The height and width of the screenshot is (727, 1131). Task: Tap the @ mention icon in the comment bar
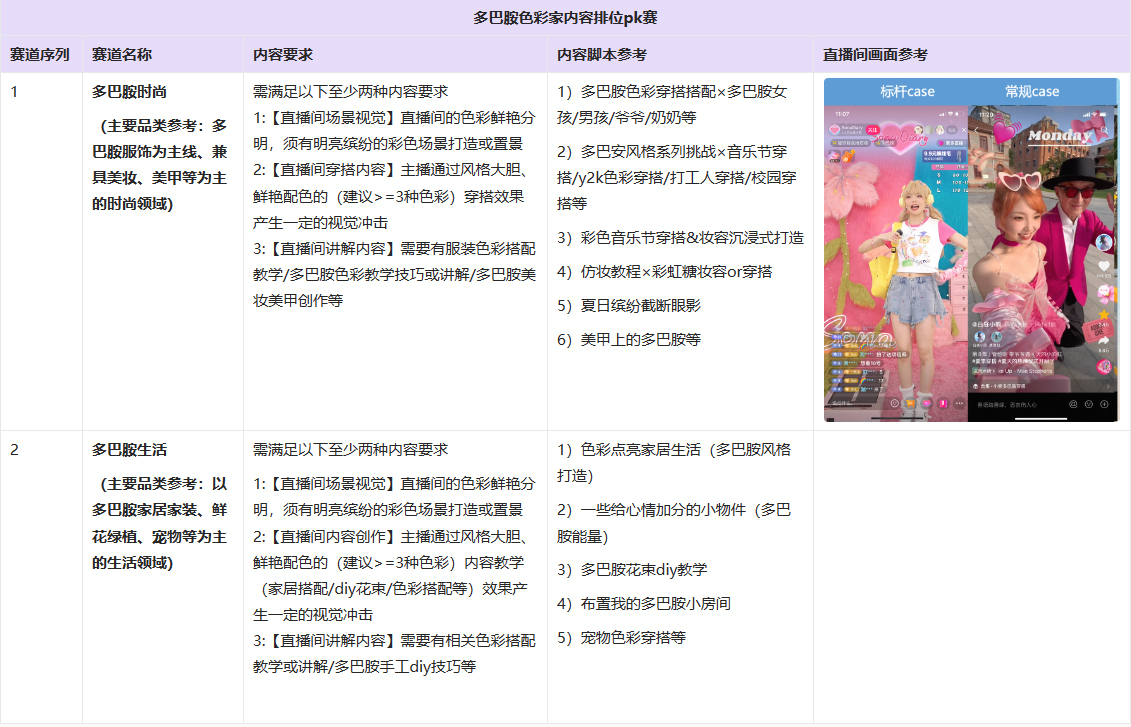click(x=1075, y=404)
